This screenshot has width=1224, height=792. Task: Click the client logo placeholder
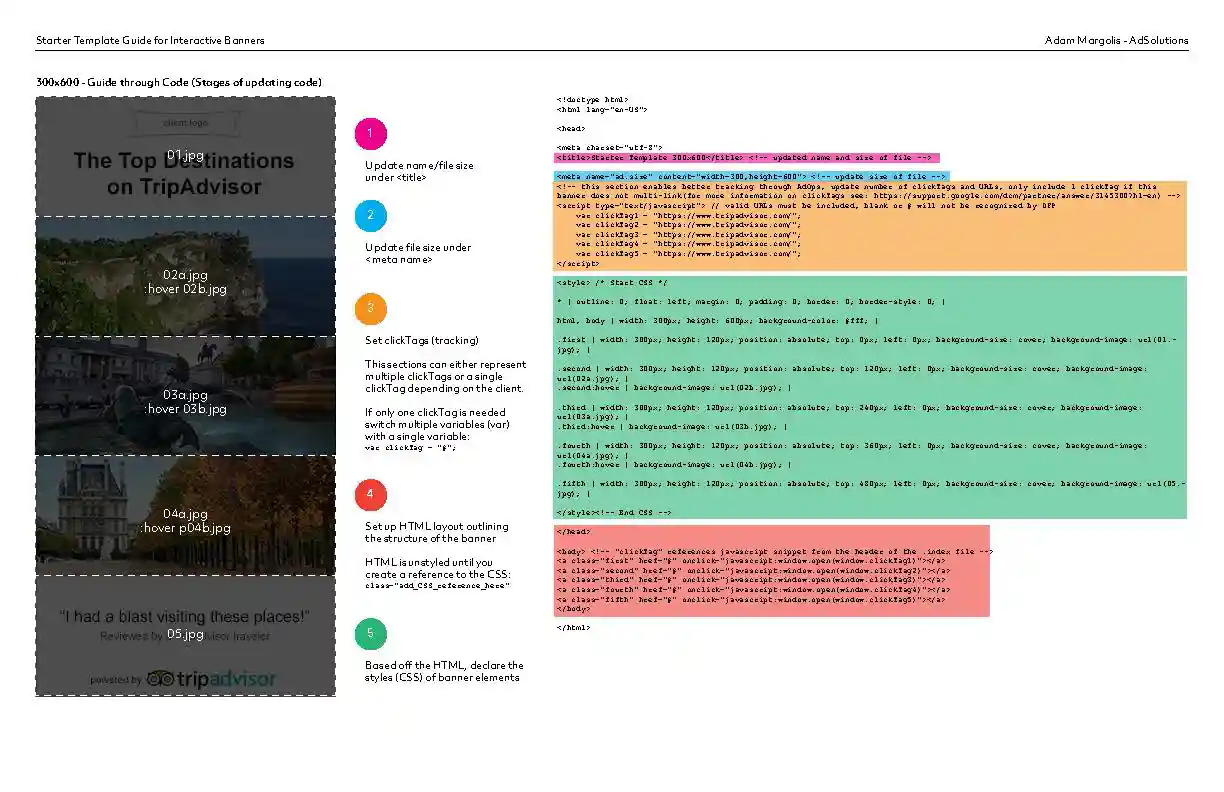[x=185, y=122]
